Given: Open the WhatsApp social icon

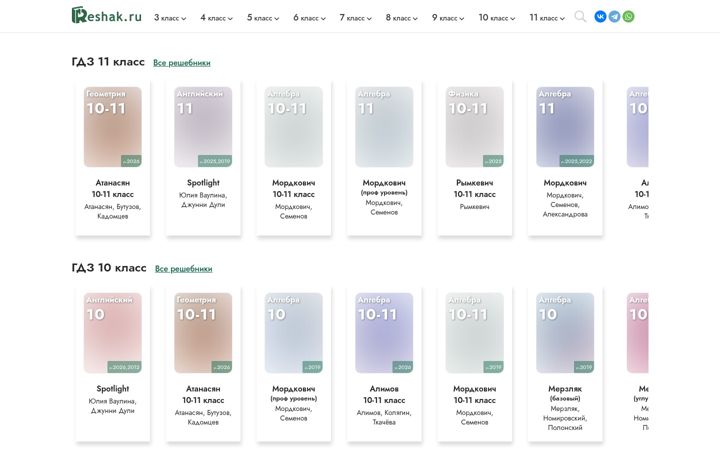Looking at the screenshot, I should click(x=628, y=17).
